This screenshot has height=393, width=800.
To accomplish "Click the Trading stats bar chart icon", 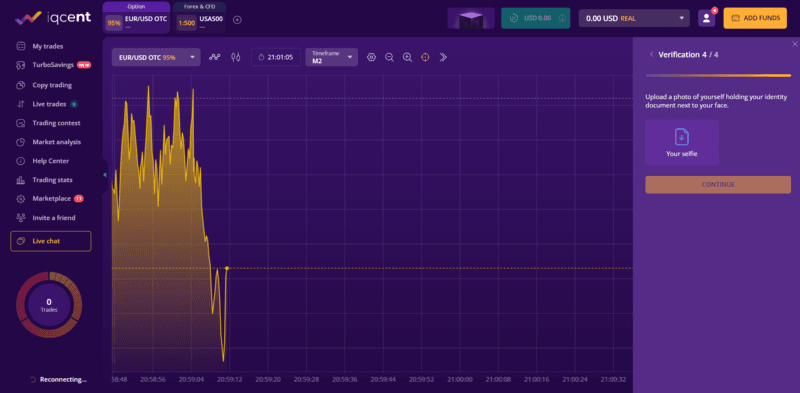I will coord(21,180).
